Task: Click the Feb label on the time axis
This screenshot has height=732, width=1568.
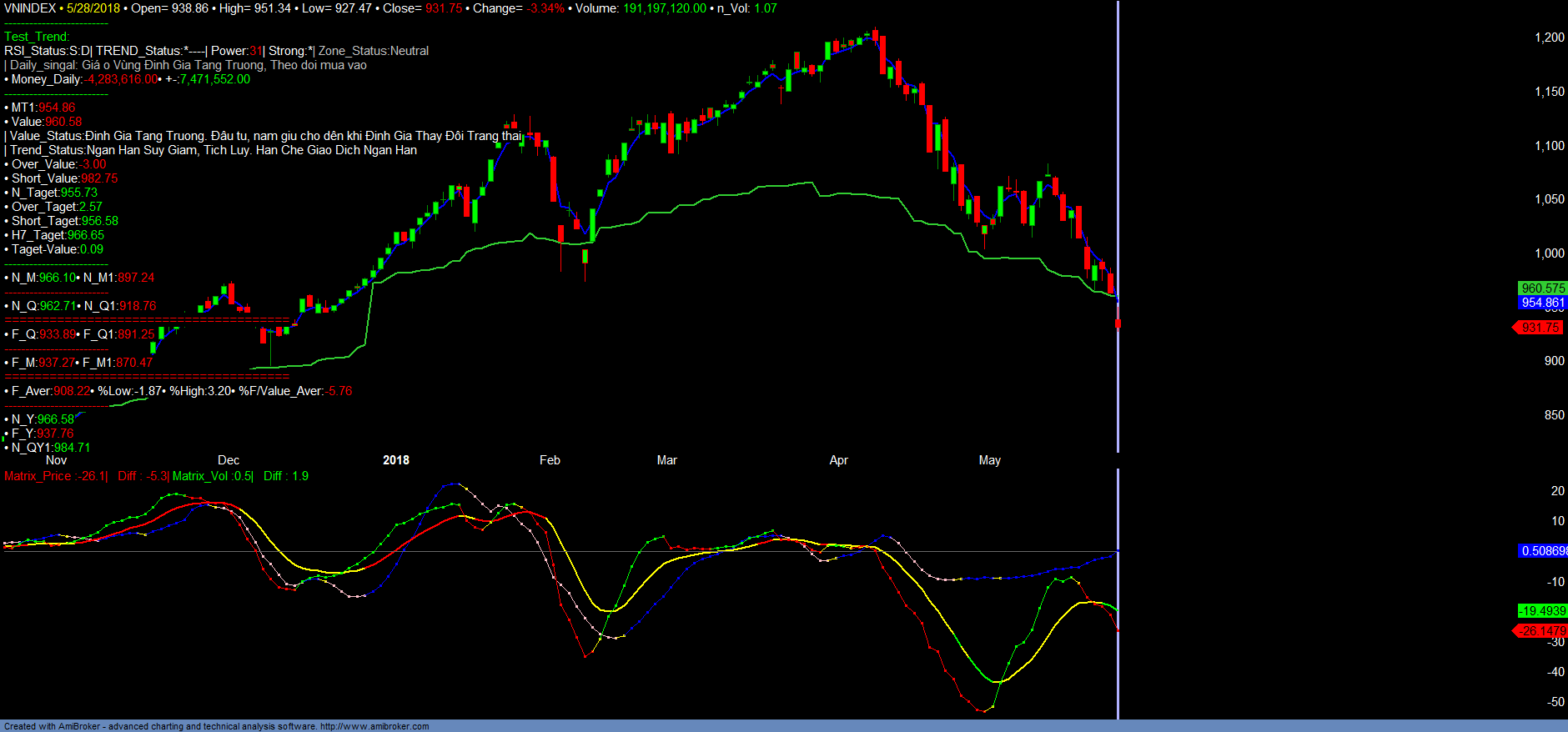Action: [550, 460]
